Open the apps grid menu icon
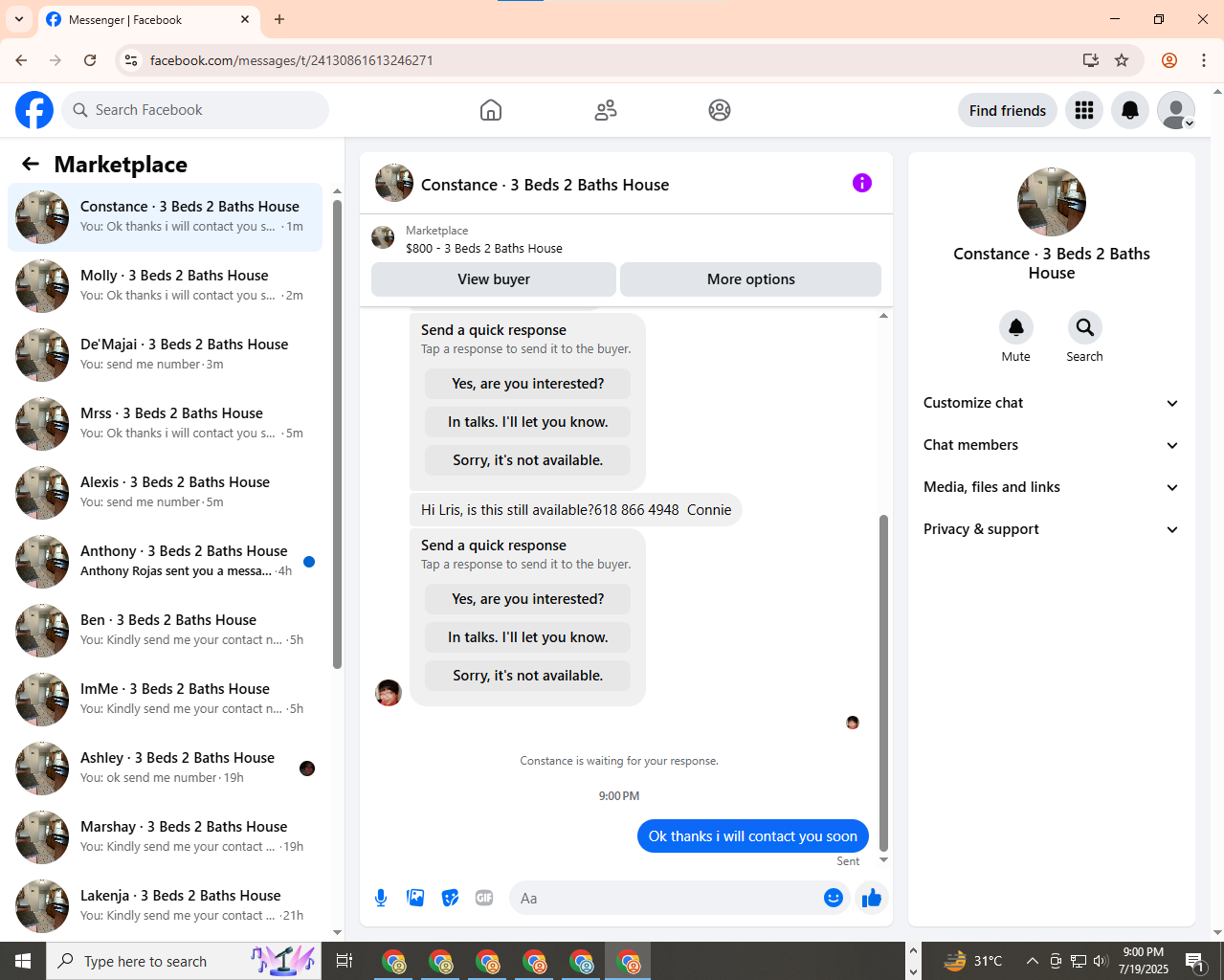 [1084, 110]
